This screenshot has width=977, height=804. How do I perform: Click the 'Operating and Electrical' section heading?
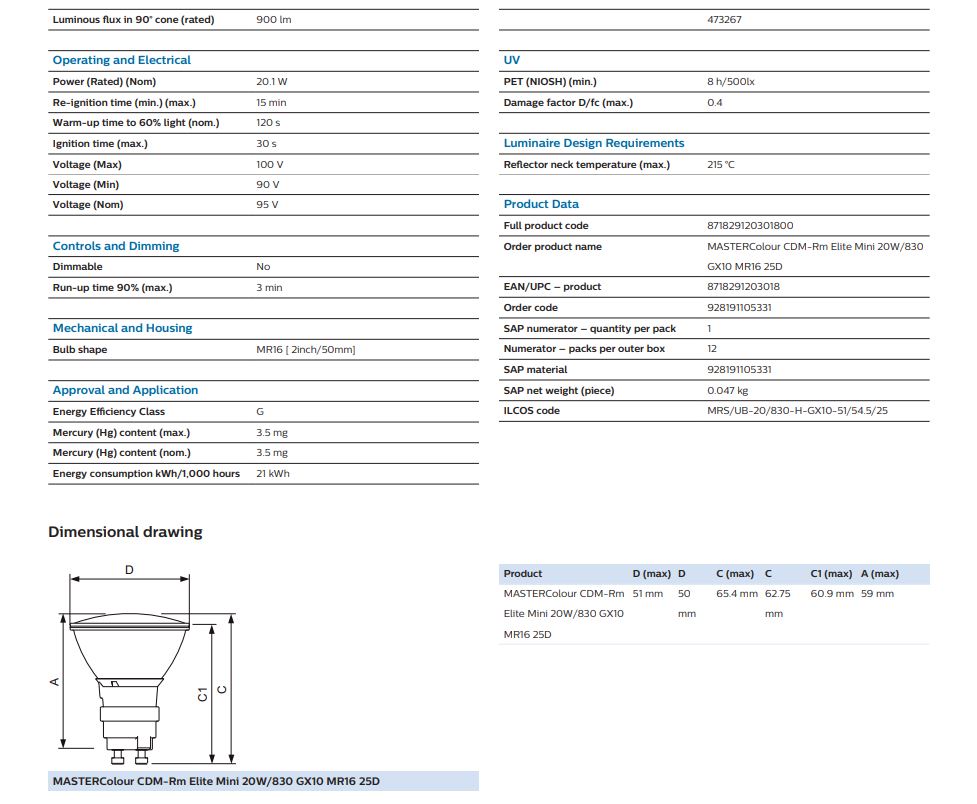pyautogui.click(x=122, y=60)
